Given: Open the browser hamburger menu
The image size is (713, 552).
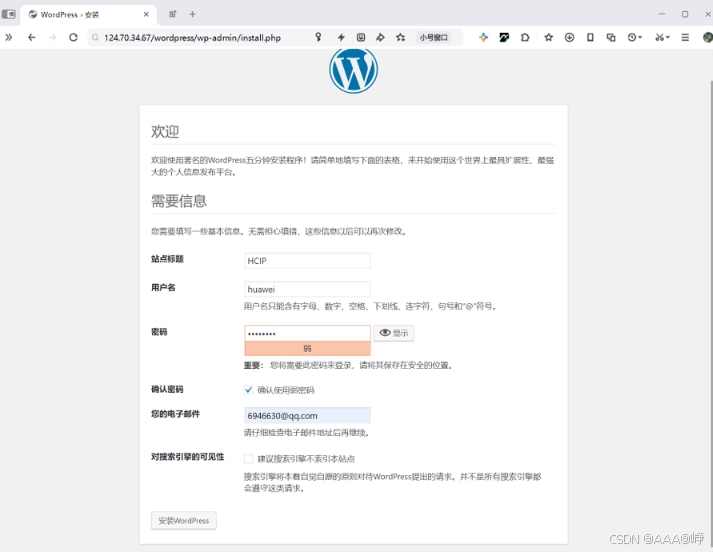Looking at the screenshot, I should [x=685, y=37].
